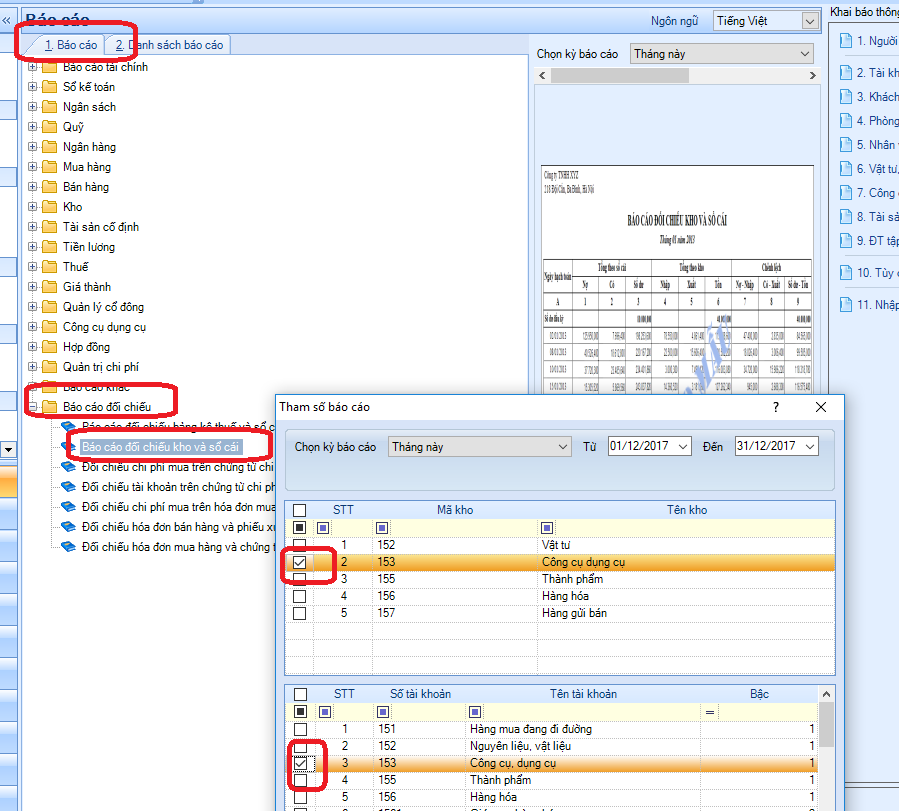Click report icon for 'Đối chiếu chi phí mua trên chứng từ'
Screen dimensions: 899x811
point(69,467)
